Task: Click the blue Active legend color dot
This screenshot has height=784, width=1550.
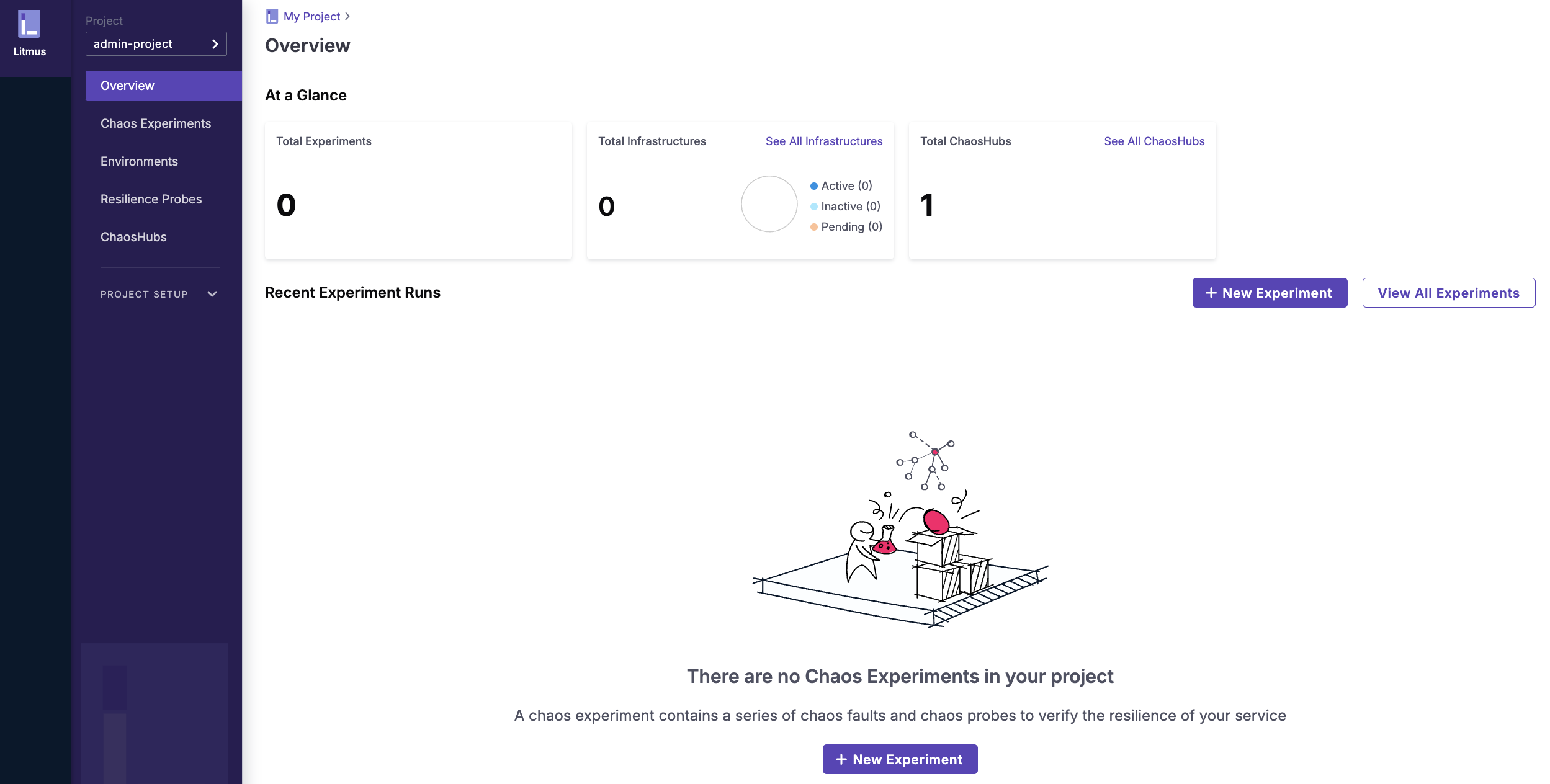Action: (814, 185)
